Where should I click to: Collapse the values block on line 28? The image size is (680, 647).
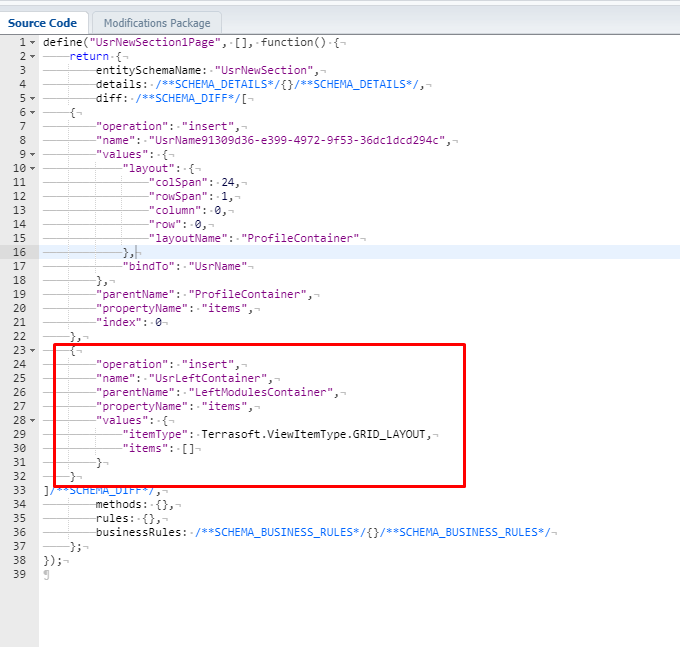click(x=36, y=421)
